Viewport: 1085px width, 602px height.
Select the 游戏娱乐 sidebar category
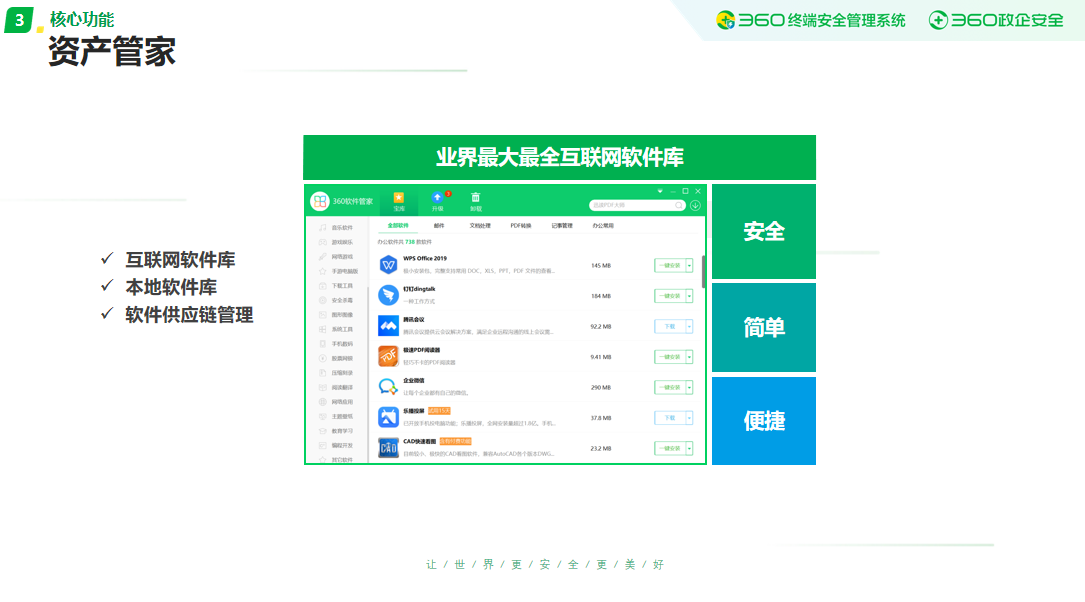(337, 242)
